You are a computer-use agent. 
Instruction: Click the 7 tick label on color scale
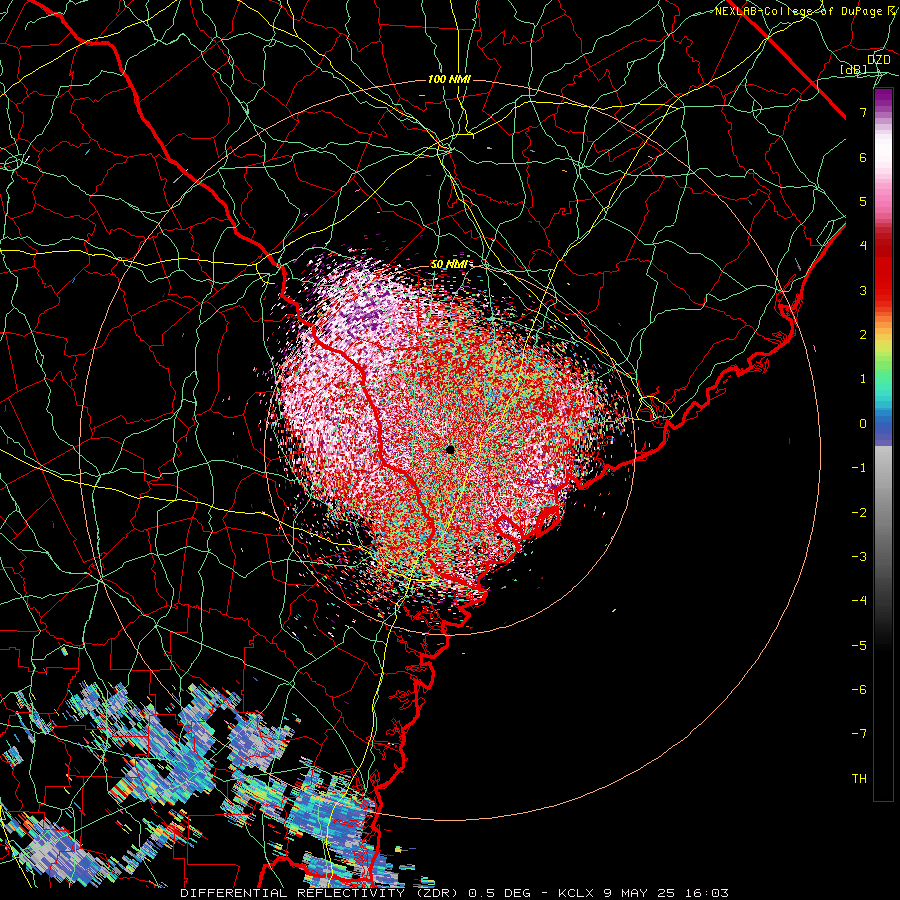[x=863, y=112]
